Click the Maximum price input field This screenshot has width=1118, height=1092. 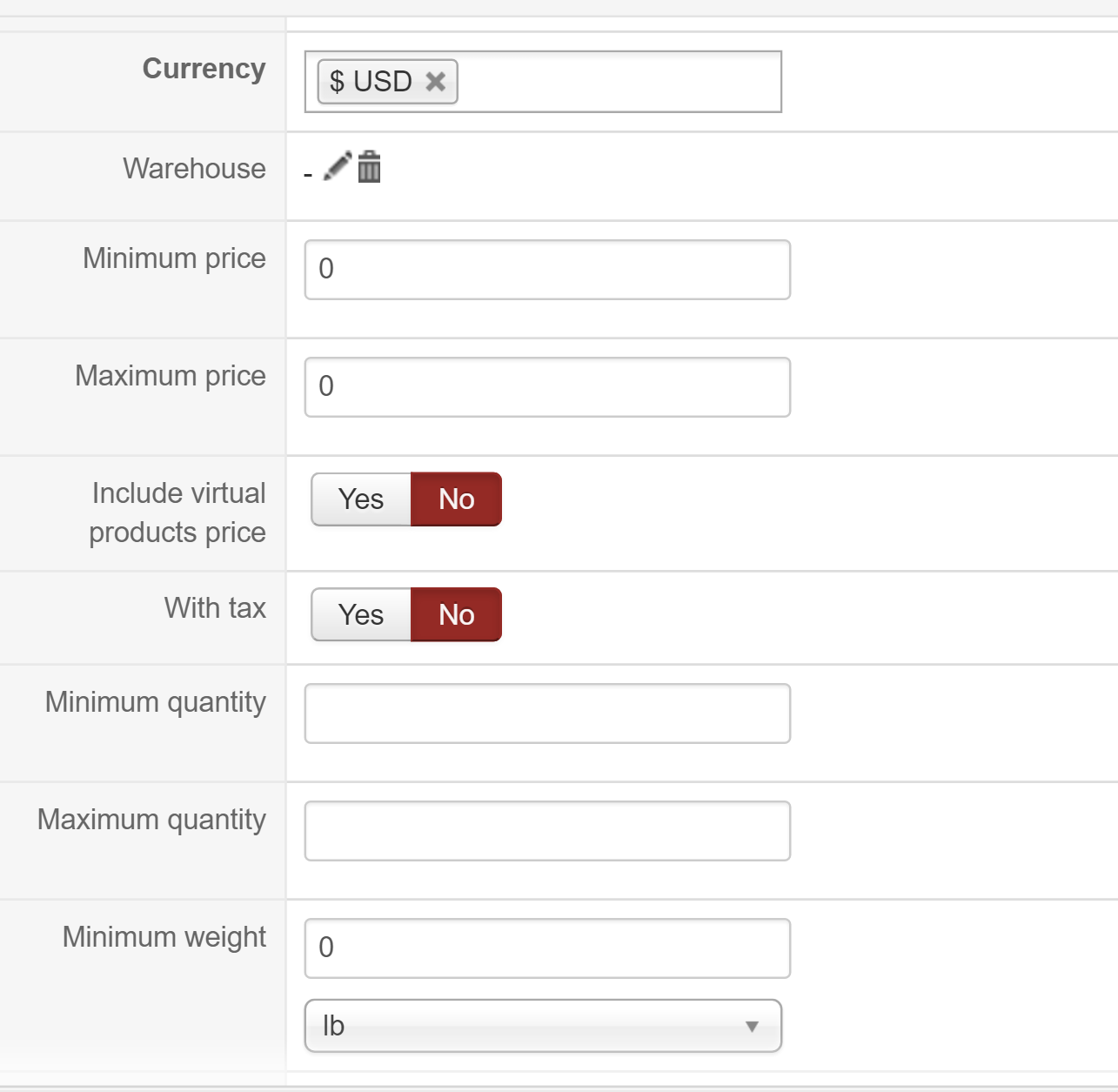[547, 387]
